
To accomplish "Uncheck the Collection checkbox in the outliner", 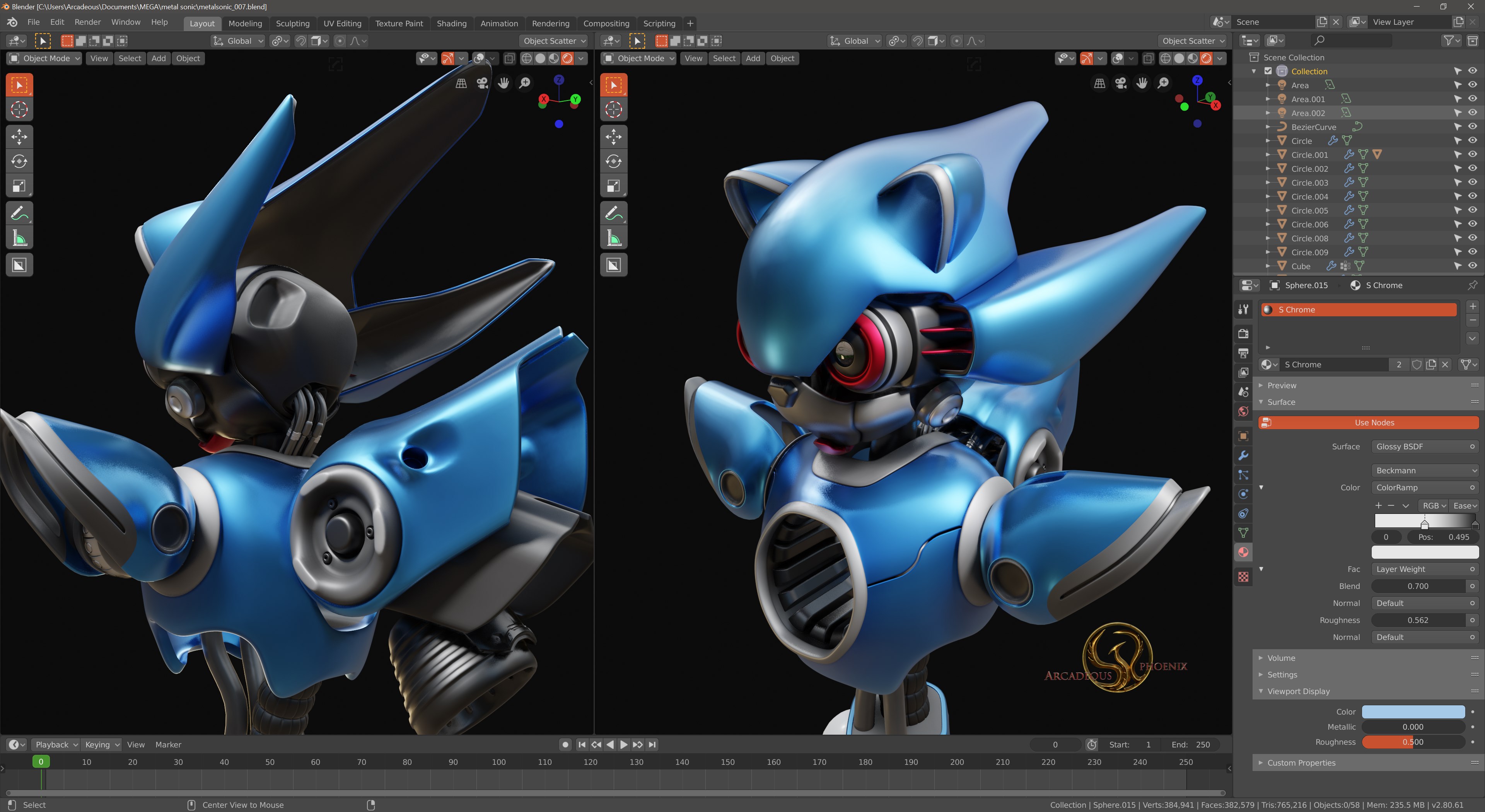I will 1268,71.
